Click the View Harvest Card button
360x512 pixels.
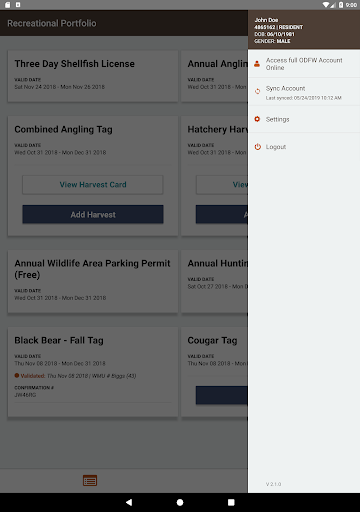coord(93,185)
